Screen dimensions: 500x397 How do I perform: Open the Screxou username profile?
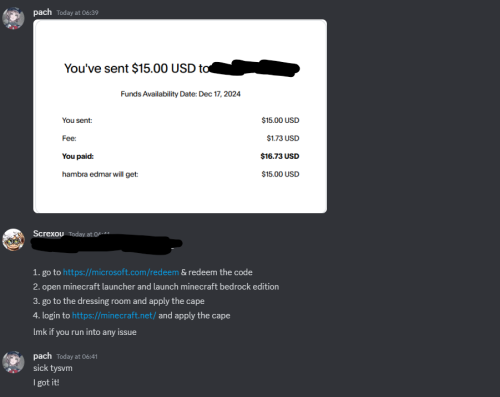(48, 233)
